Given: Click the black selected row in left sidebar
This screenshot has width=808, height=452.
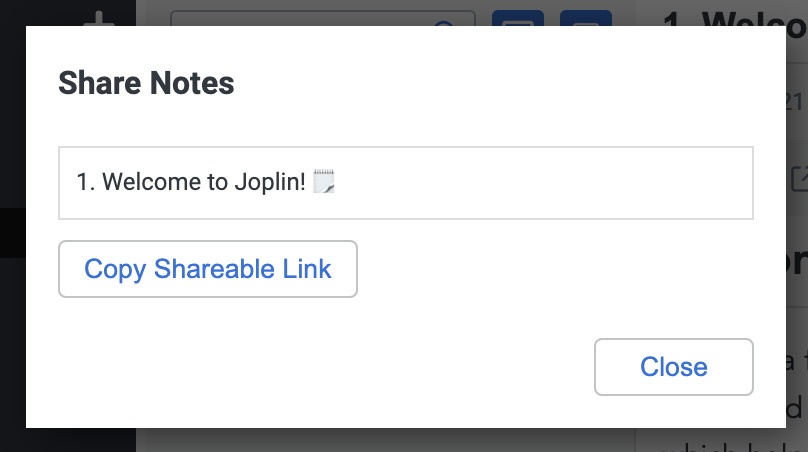Looking at the screenshot, I should [13, 233].
